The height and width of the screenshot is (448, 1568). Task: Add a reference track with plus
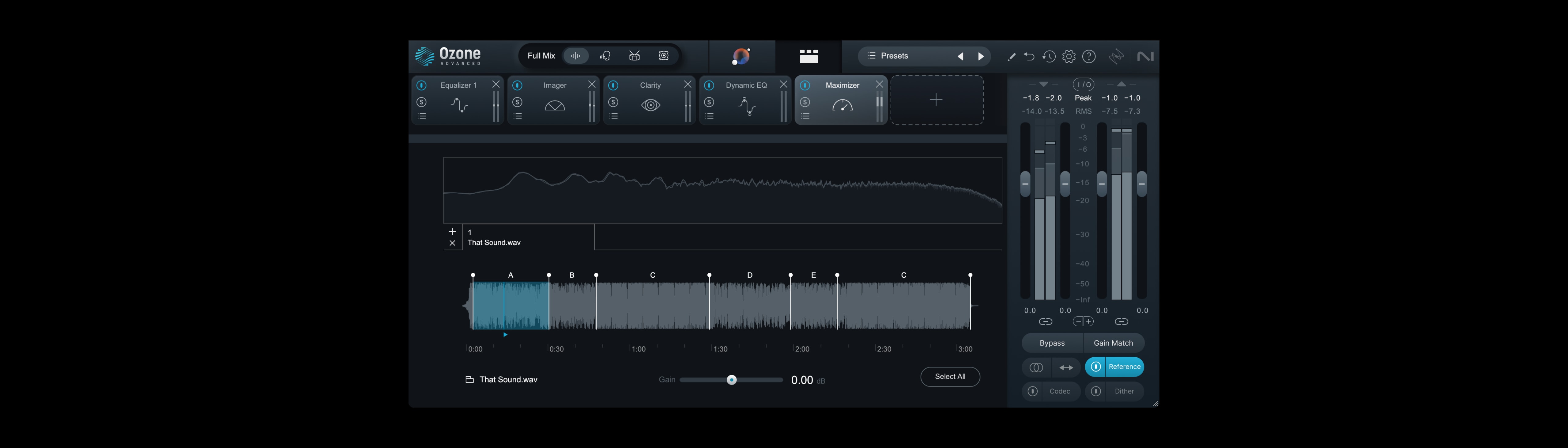click(x=452, y=231)
